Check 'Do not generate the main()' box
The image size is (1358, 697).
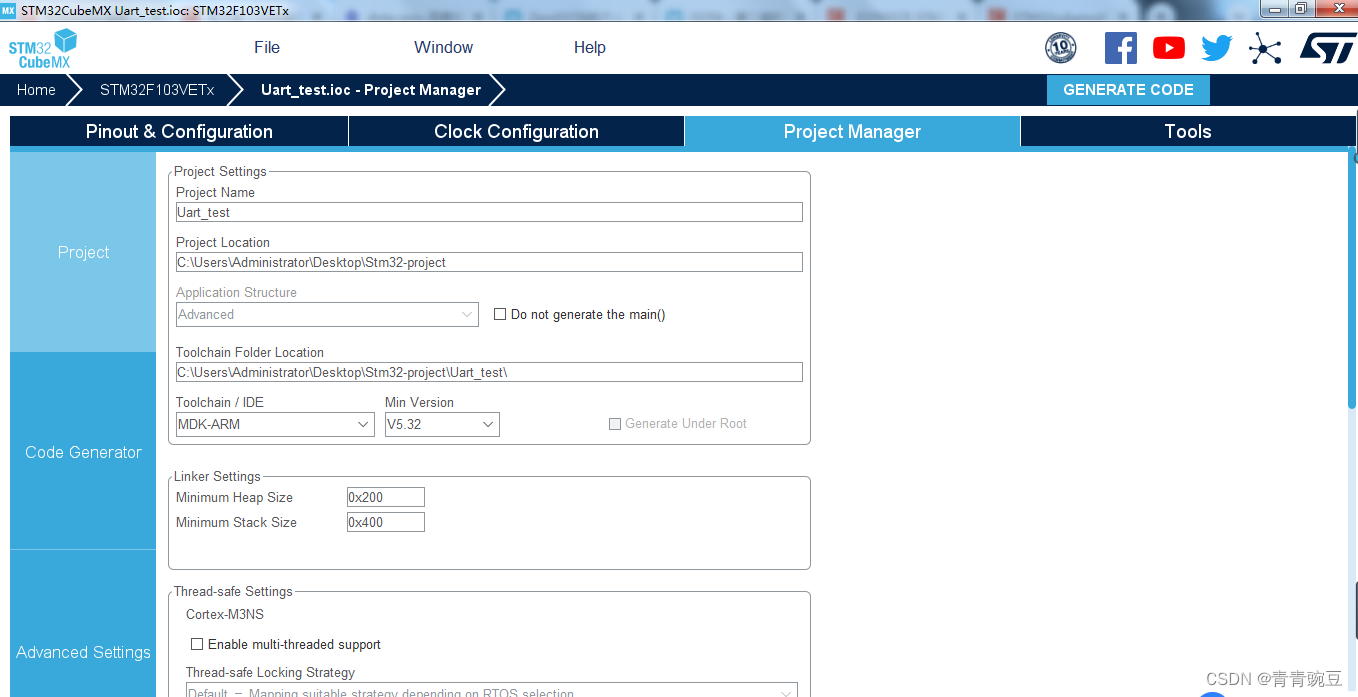(500, 314)
